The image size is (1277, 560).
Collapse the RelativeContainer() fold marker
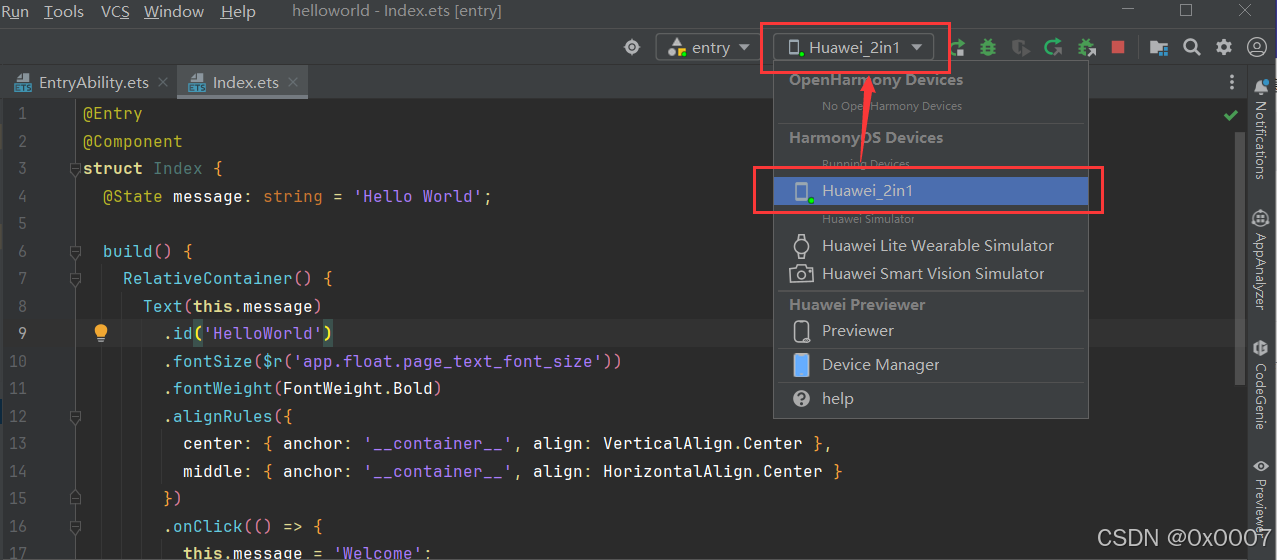74,279
